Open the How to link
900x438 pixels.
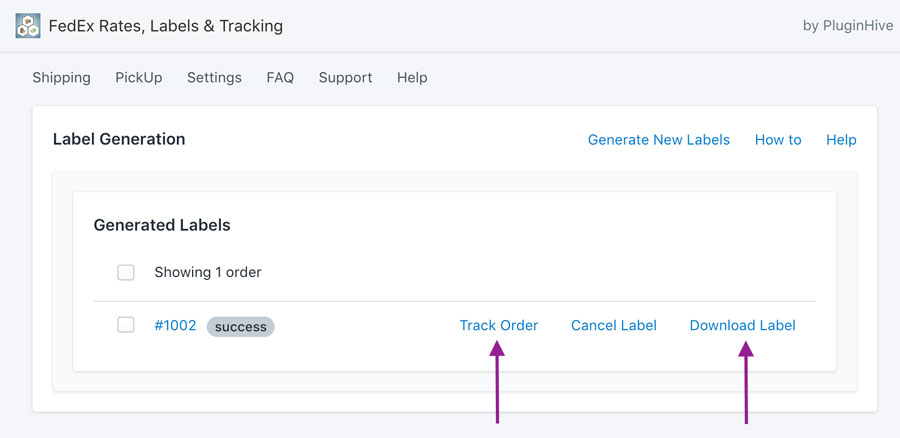(778, 139)
